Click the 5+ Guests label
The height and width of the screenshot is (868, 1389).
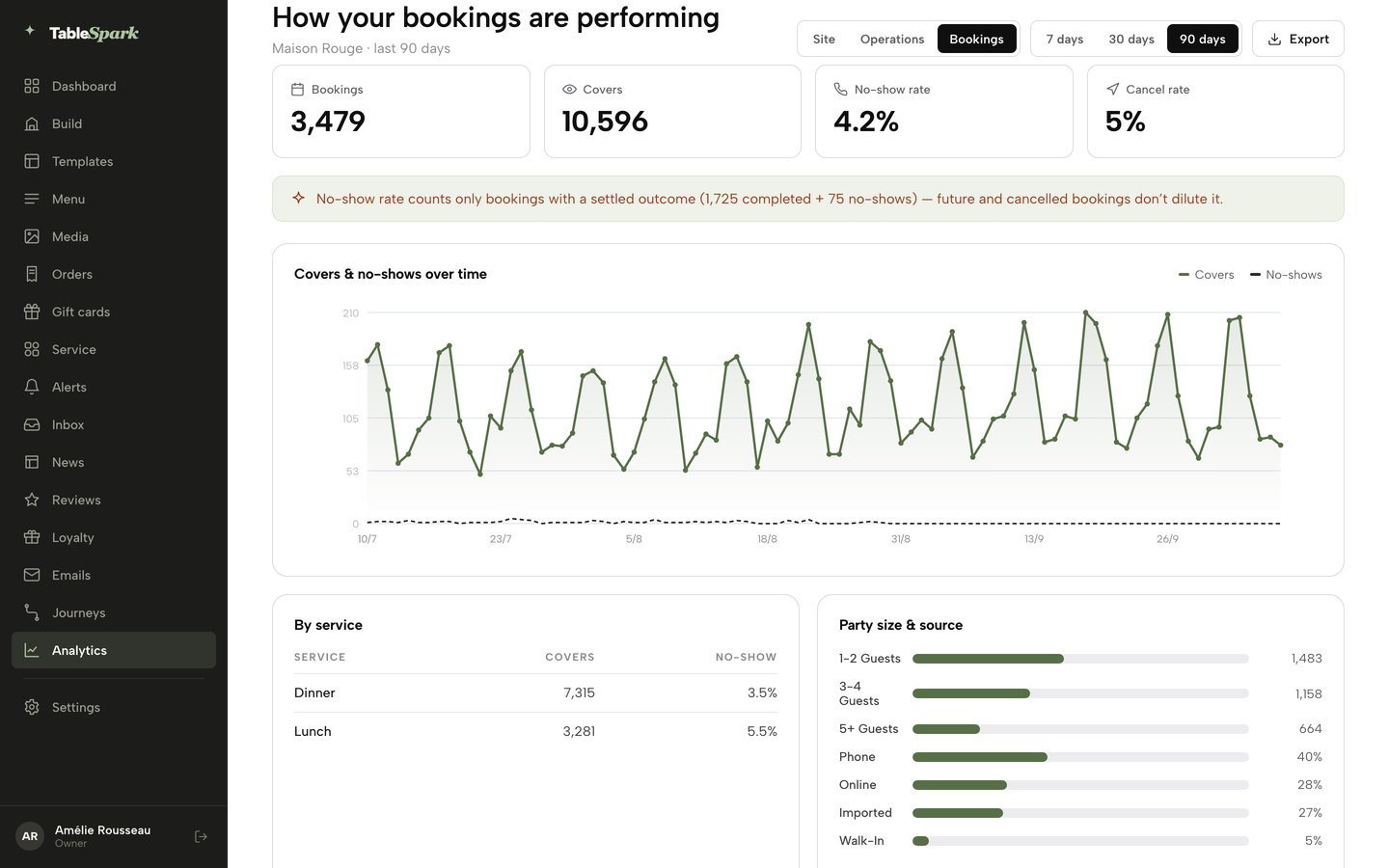[868, 729]
